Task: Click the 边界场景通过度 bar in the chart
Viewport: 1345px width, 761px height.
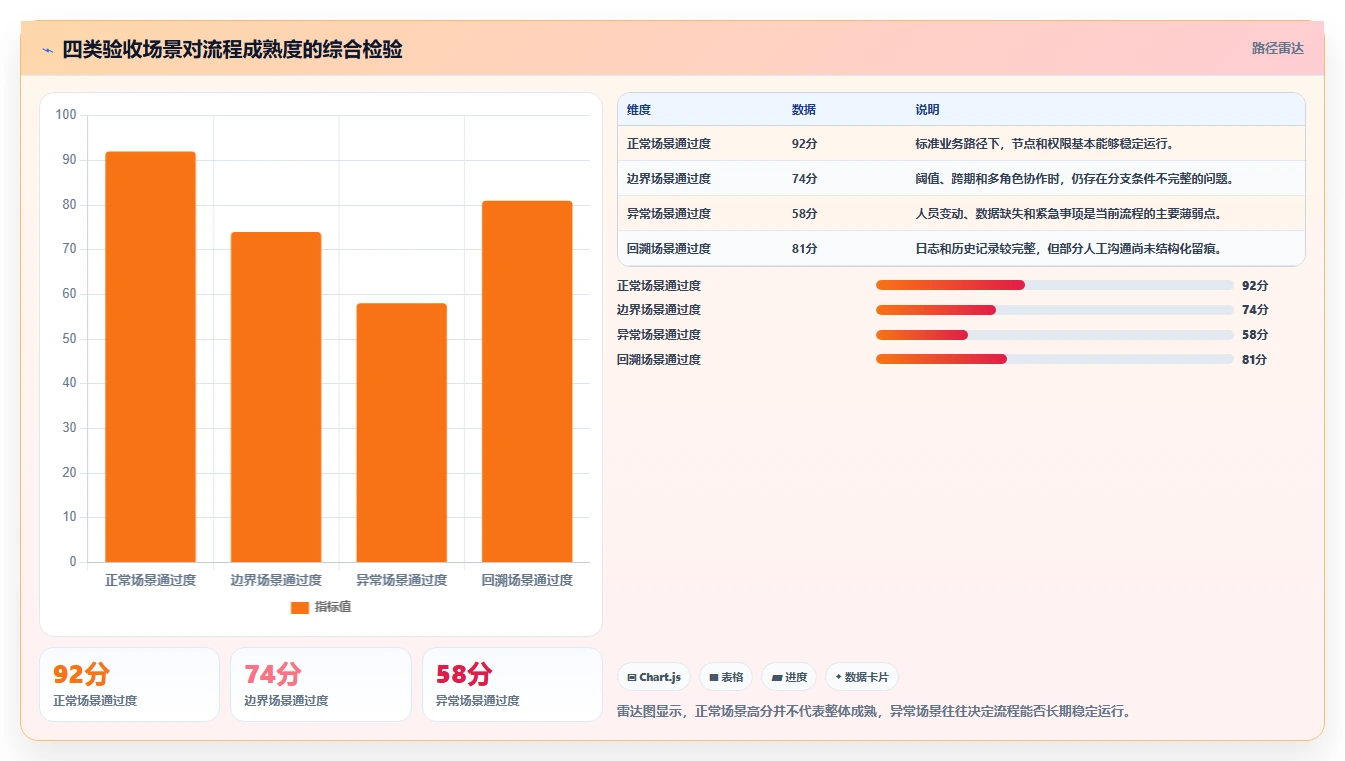Action: 276,397
